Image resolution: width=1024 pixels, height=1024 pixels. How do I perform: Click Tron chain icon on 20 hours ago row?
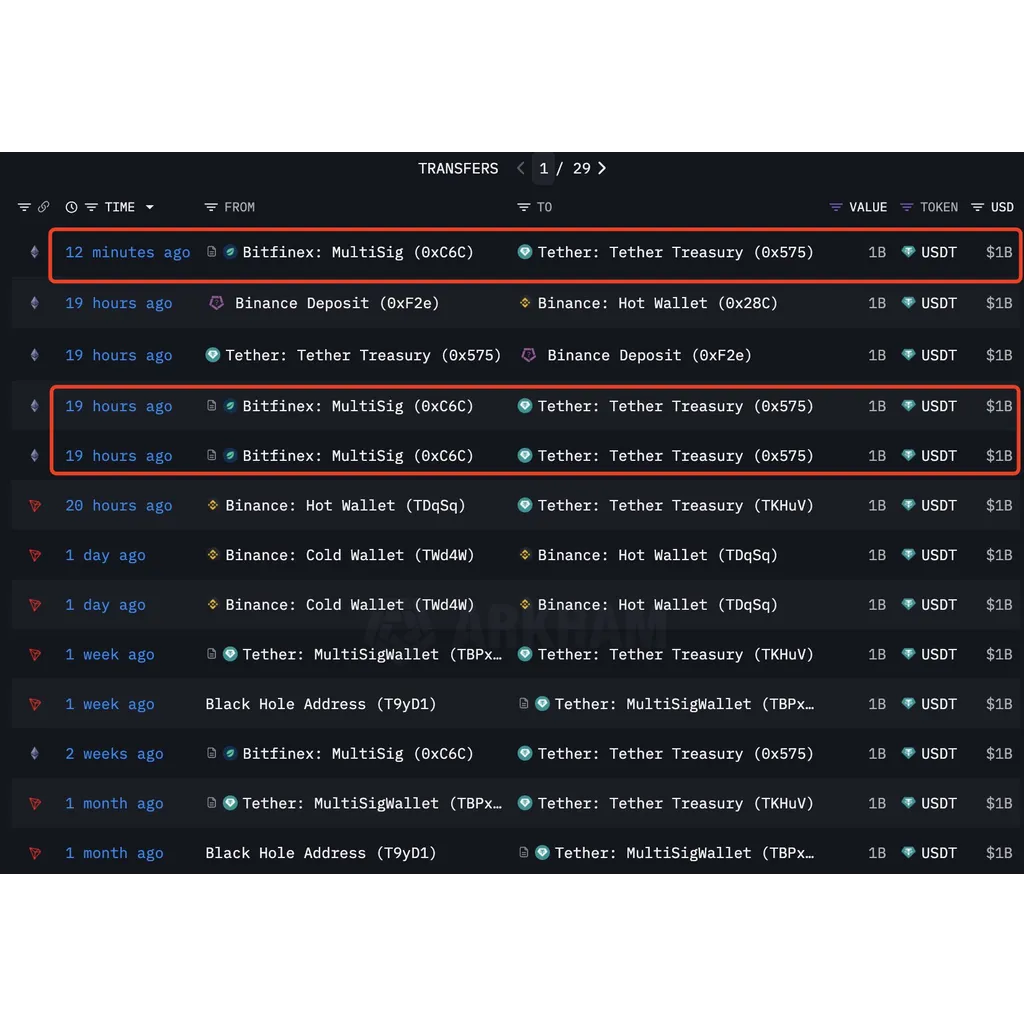click(x=35, y=505)
